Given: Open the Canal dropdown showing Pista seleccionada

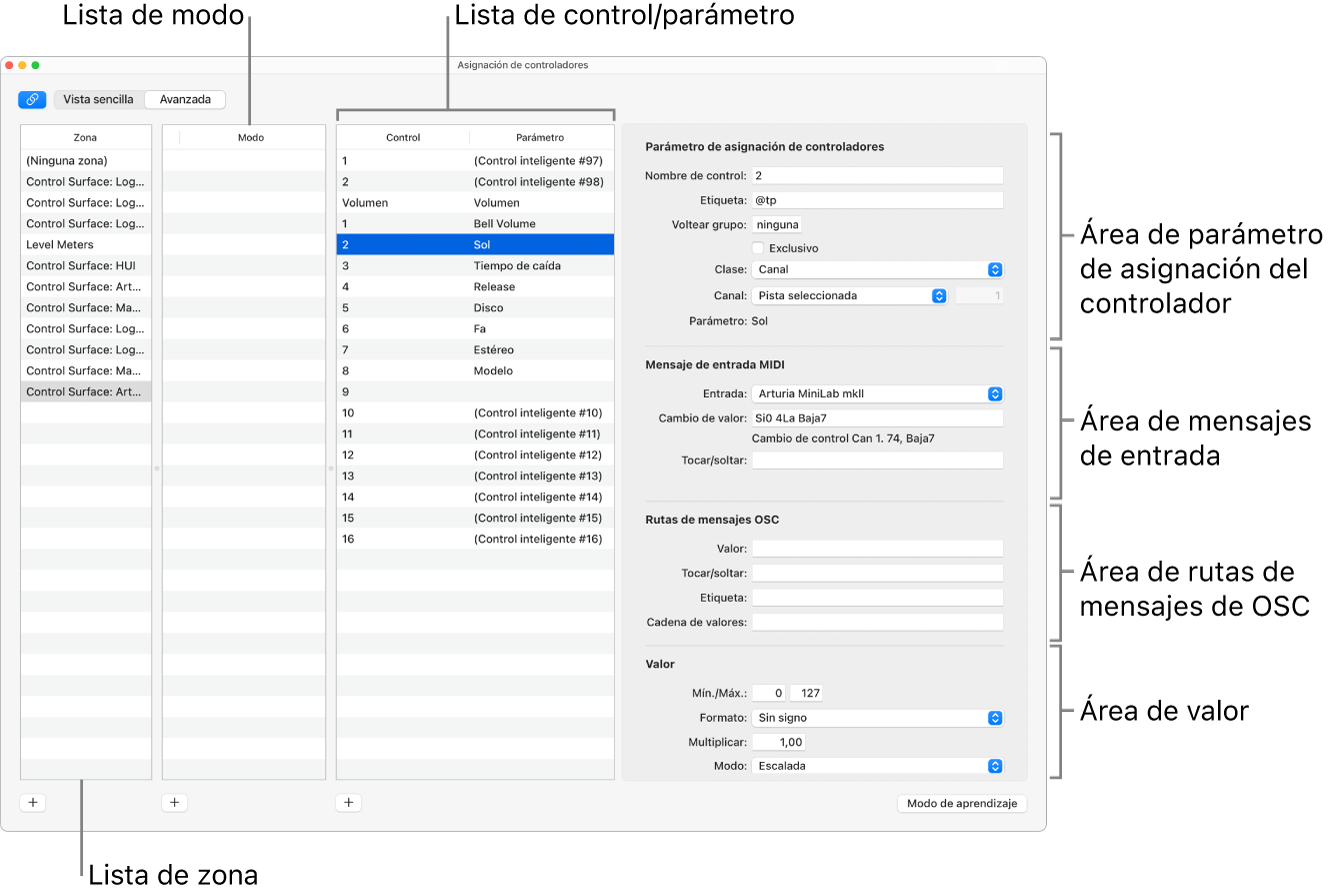Looking at the screenshot, I should [x=849, y=296].
